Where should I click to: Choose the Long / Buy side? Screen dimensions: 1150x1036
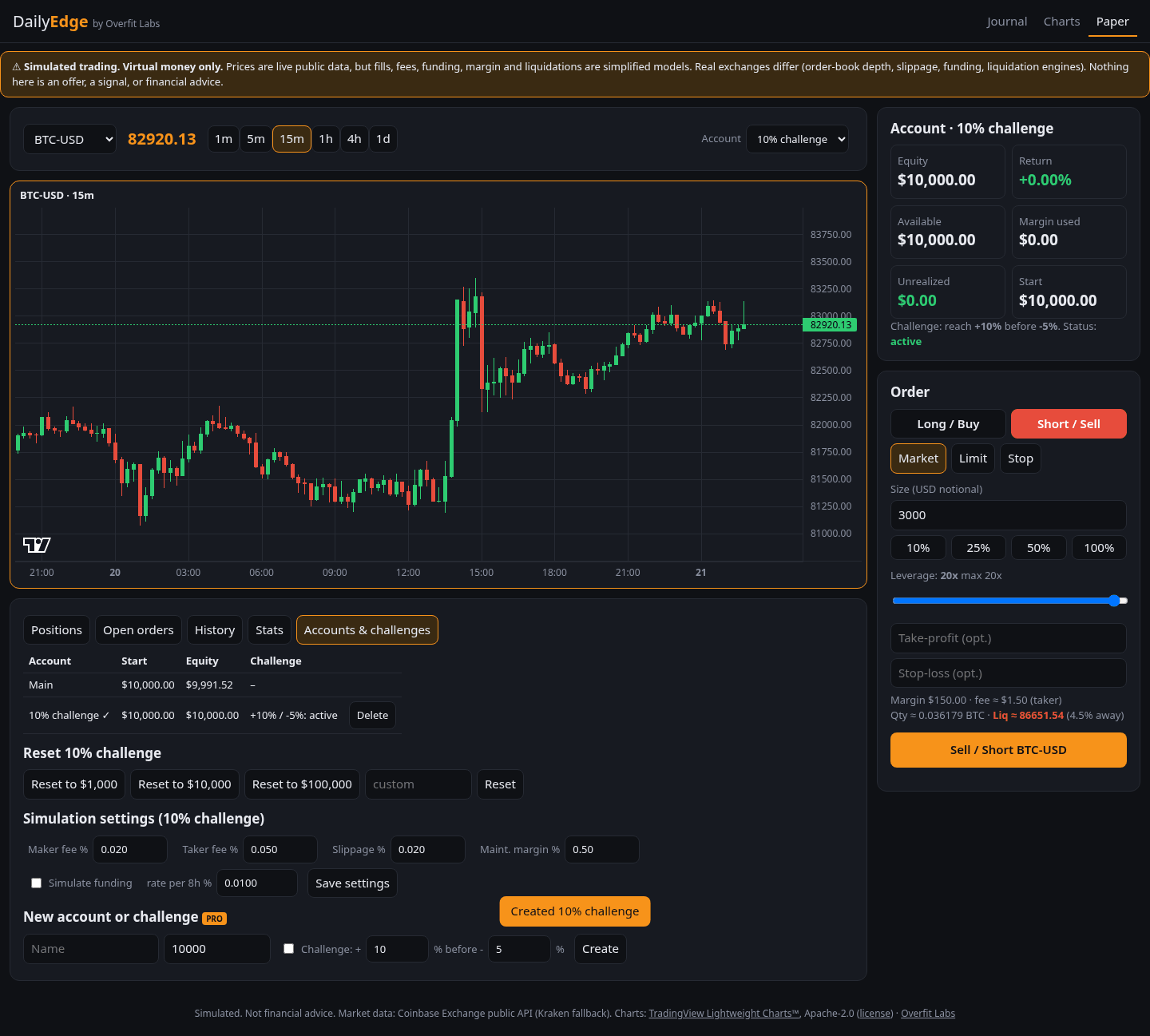pyautogui.click(x=948, y=424)
